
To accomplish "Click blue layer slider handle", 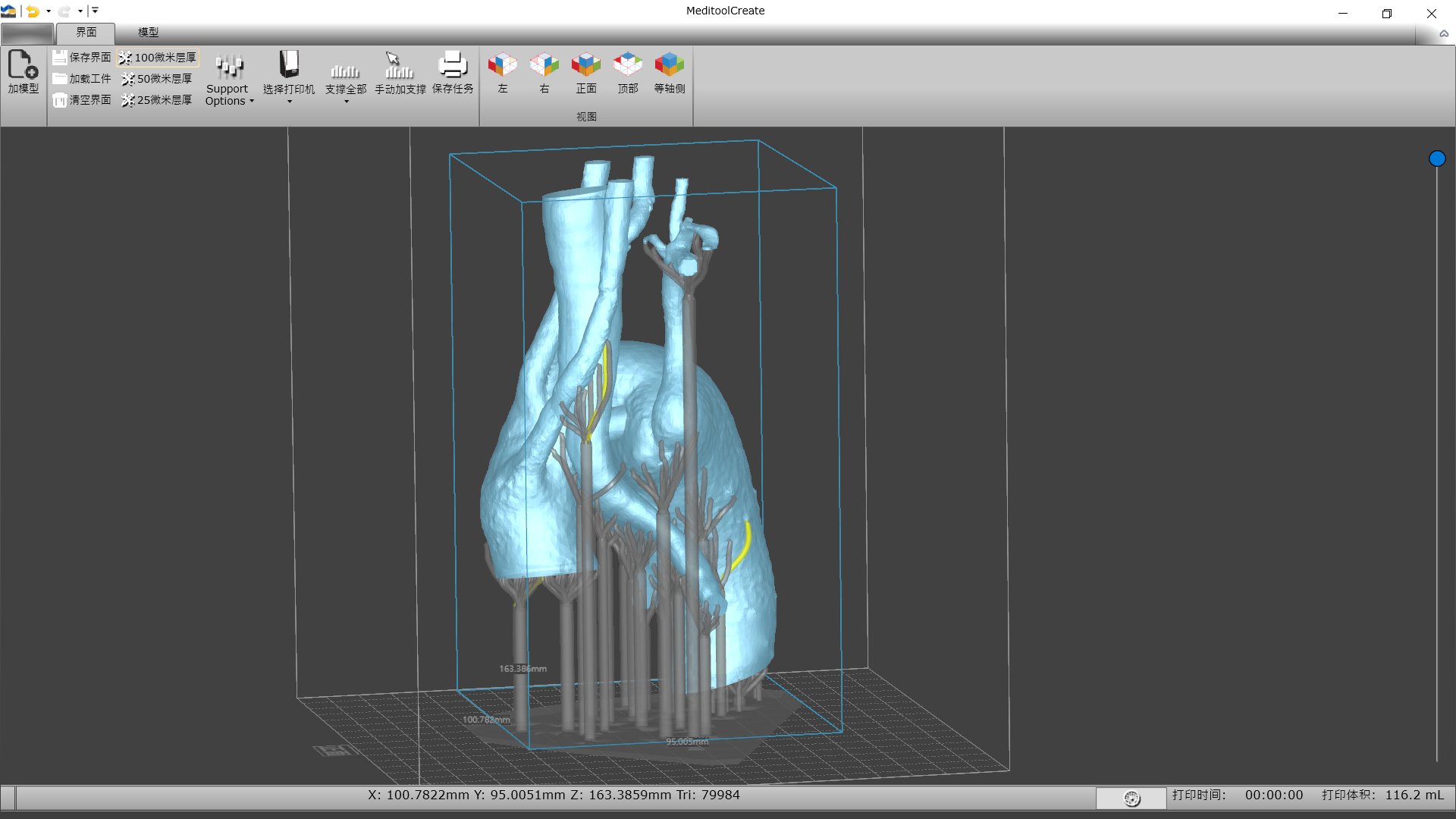I will coord(1437,158).
